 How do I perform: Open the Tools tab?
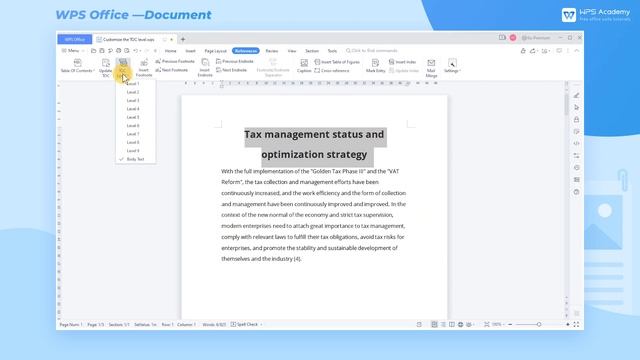(332, 51)
